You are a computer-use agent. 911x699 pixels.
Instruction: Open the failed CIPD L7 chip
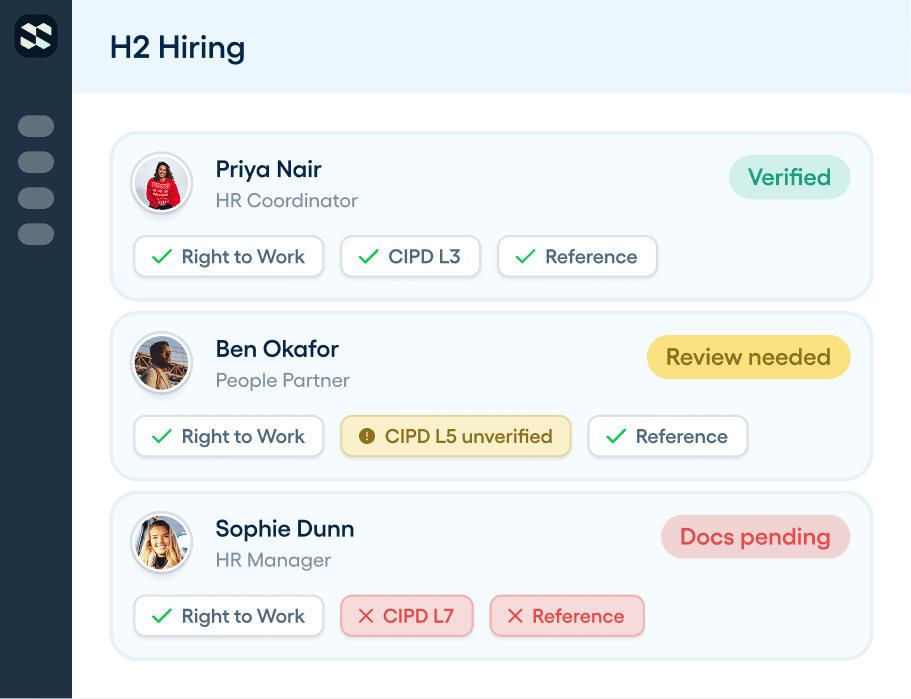407,615
